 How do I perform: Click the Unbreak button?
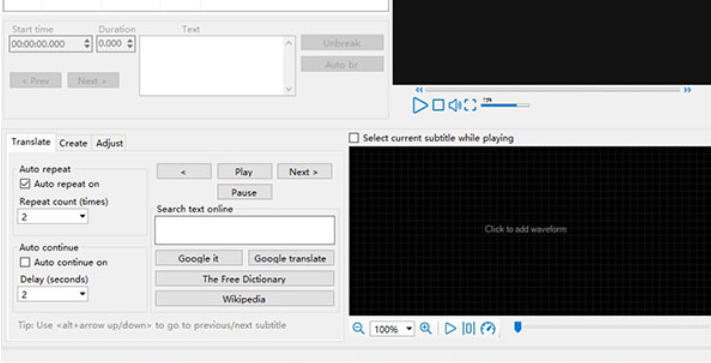click(x=342, y=43)
